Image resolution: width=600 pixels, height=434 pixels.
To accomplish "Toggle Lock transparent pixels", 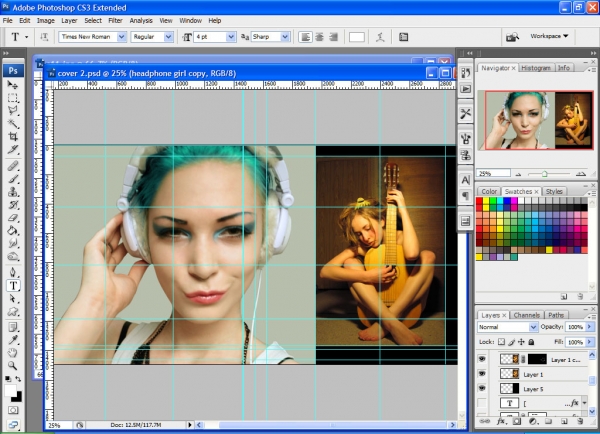I will coord(501,342).
